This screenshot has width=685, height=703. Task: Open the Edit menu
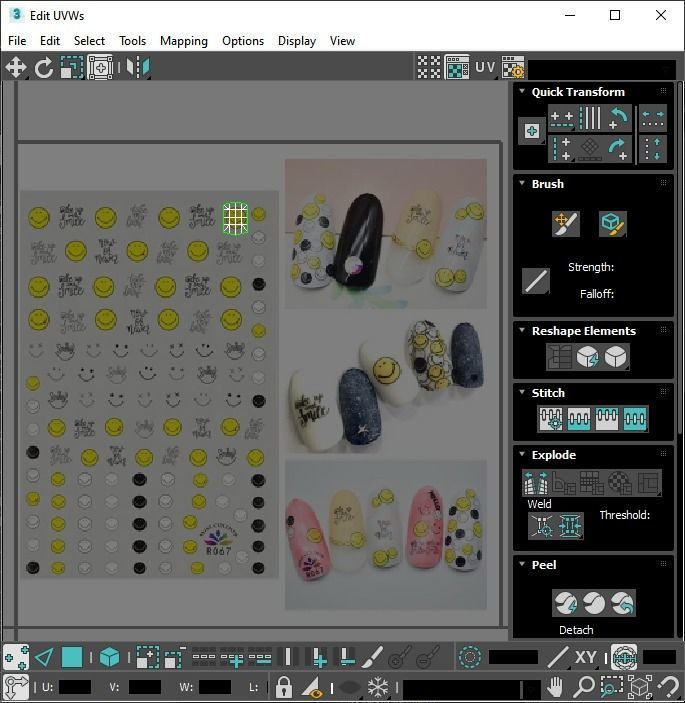(x=50, y=41)
